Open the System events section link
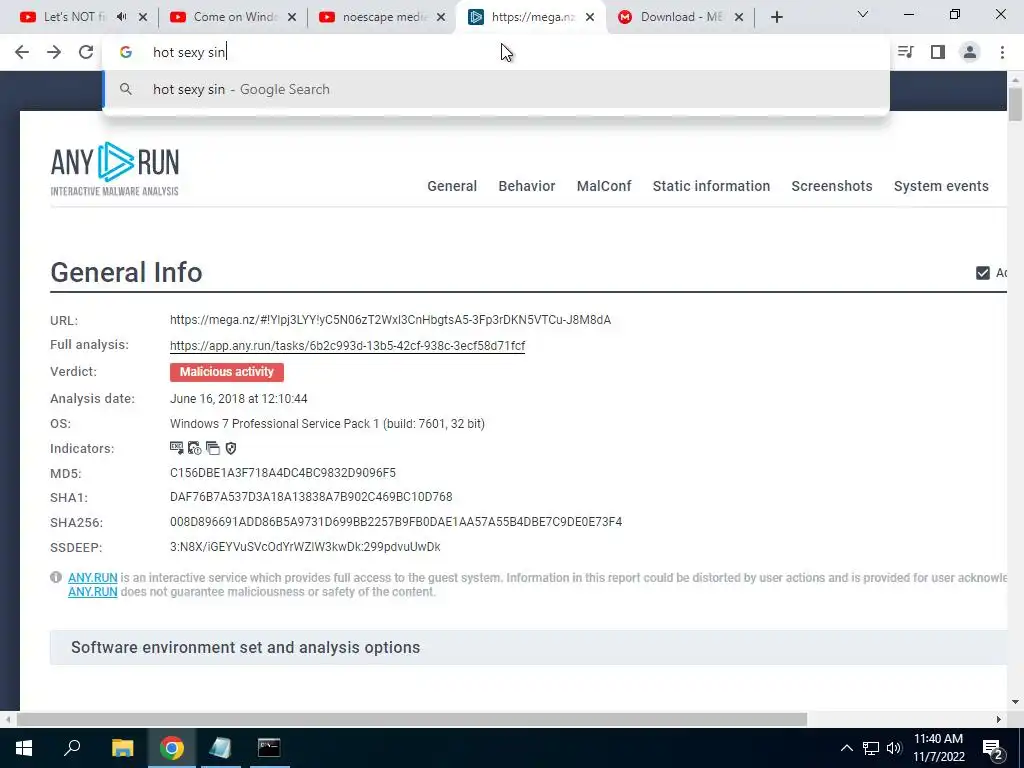 (x=941, y=186)
